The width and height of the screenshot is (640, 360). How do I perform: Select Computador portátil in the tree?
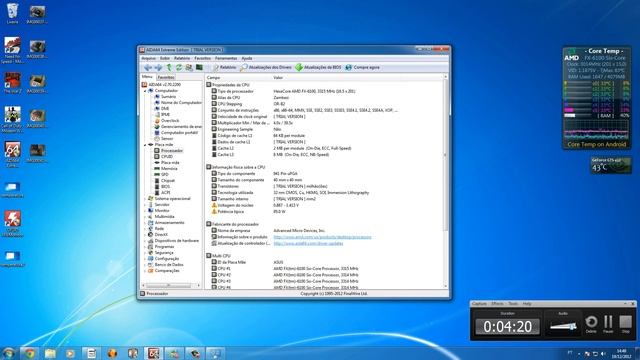179,133
